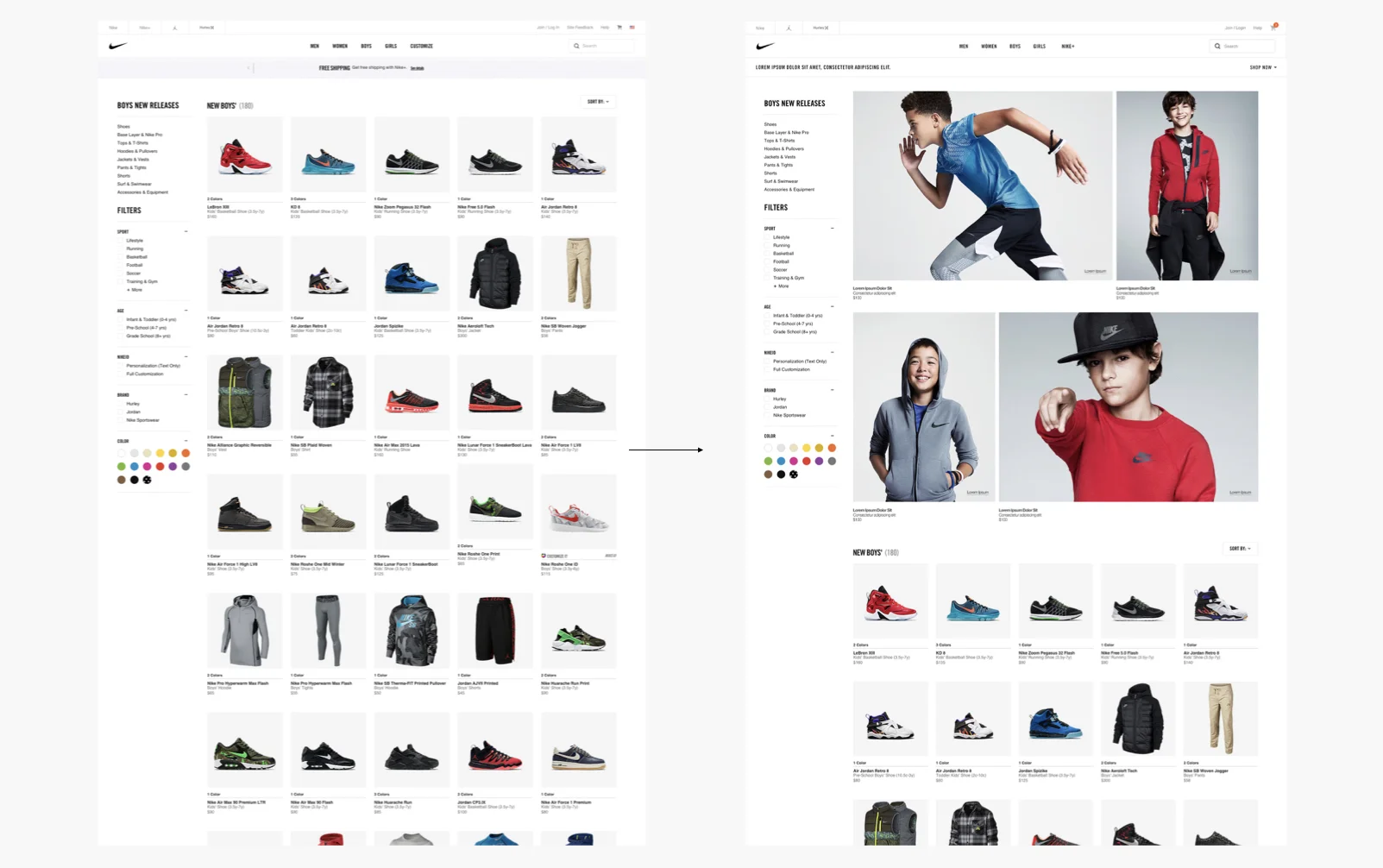This screenshot has height=868, width=1383.
Task: Open the Nike+ top tab on left page
Action: 145,28
